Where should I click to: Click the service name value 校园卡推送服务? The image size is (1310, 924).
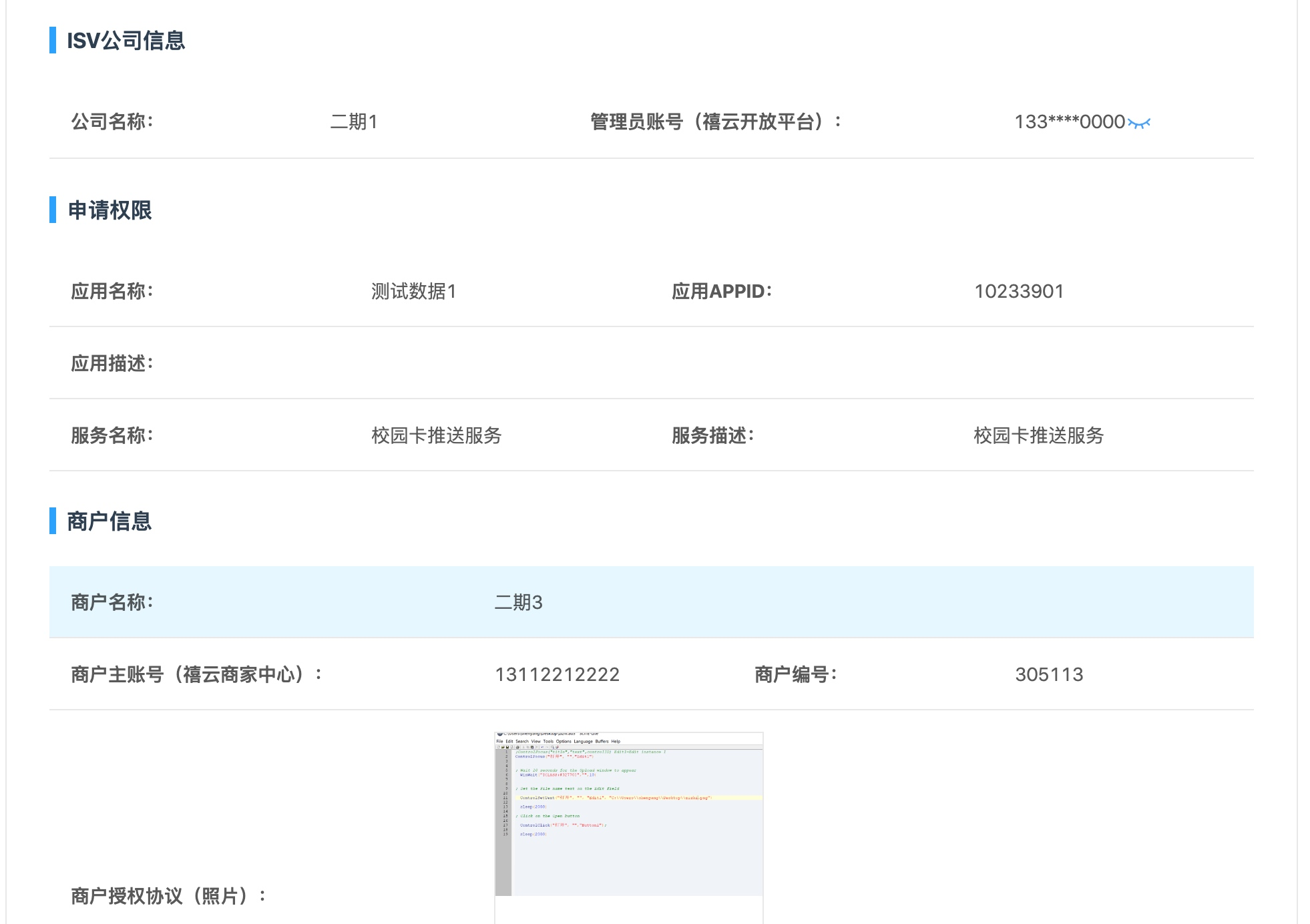point(436,436)
